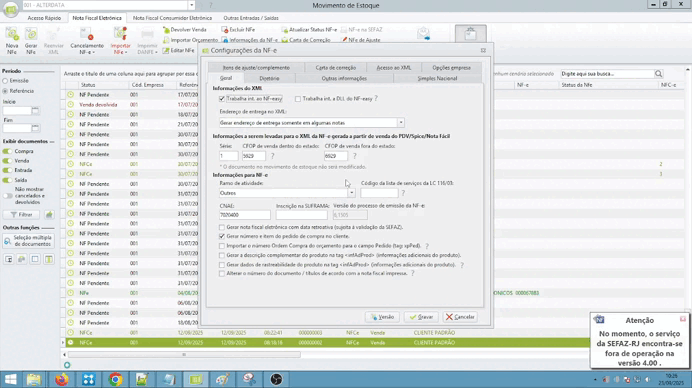The height and width of the screenshot is (388, 692).
Task: Select the Emissão radio button
Action: pyautogui.click(x=5, y=81)
